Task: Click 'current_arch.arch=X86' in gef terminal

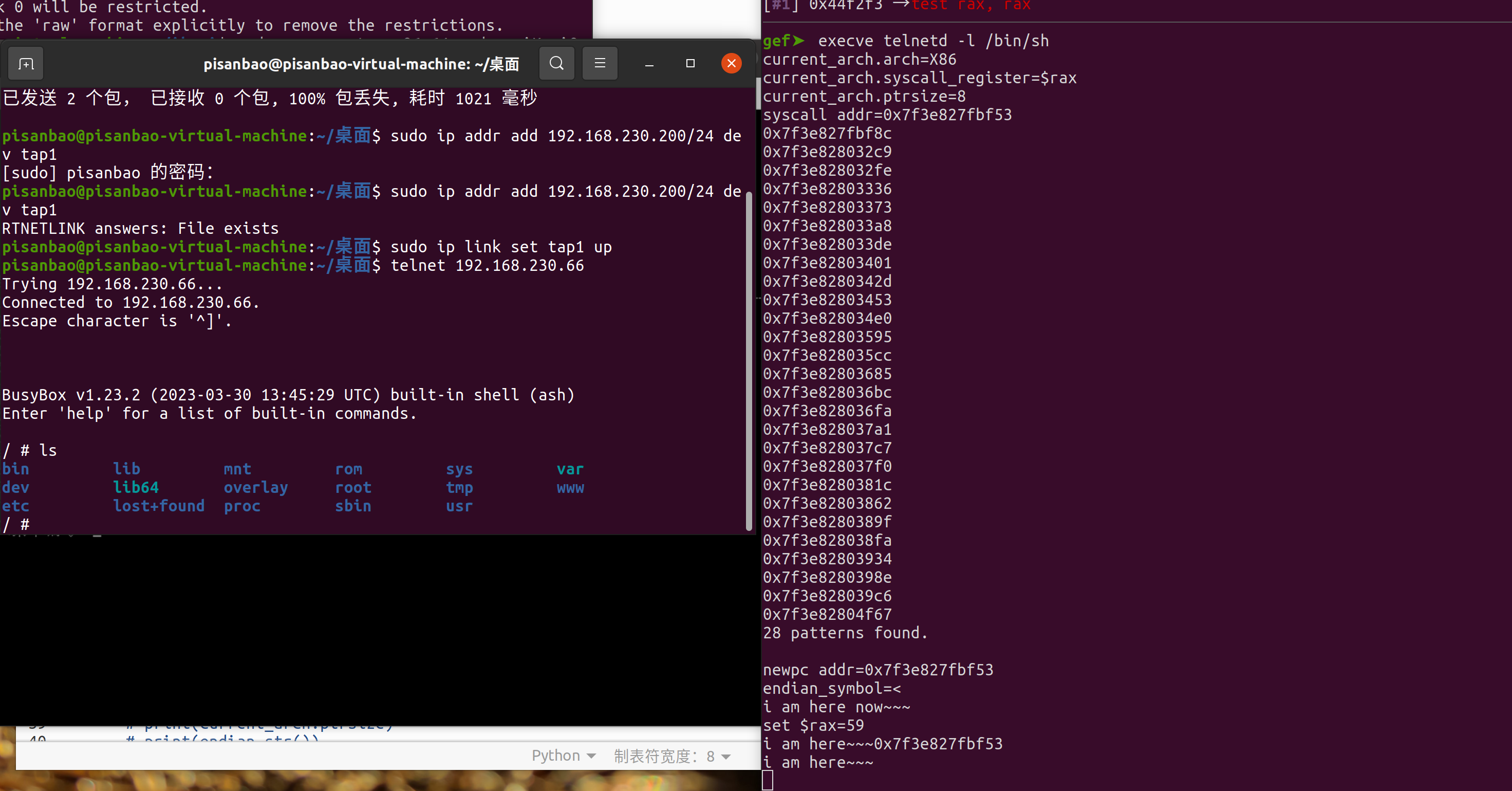Action: pyautogui.click(x=860, y=59)
